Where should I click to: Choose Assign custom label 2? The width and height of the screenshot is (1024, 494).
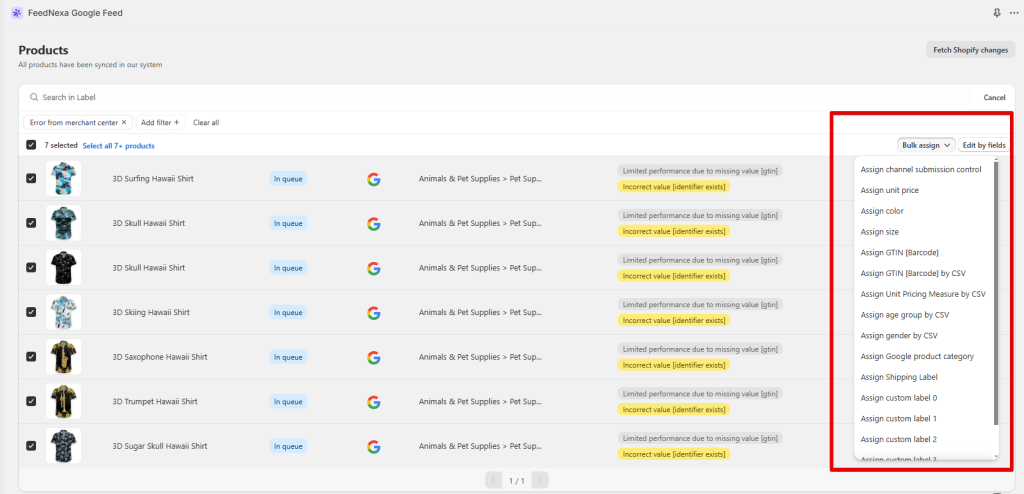[899, 439]
